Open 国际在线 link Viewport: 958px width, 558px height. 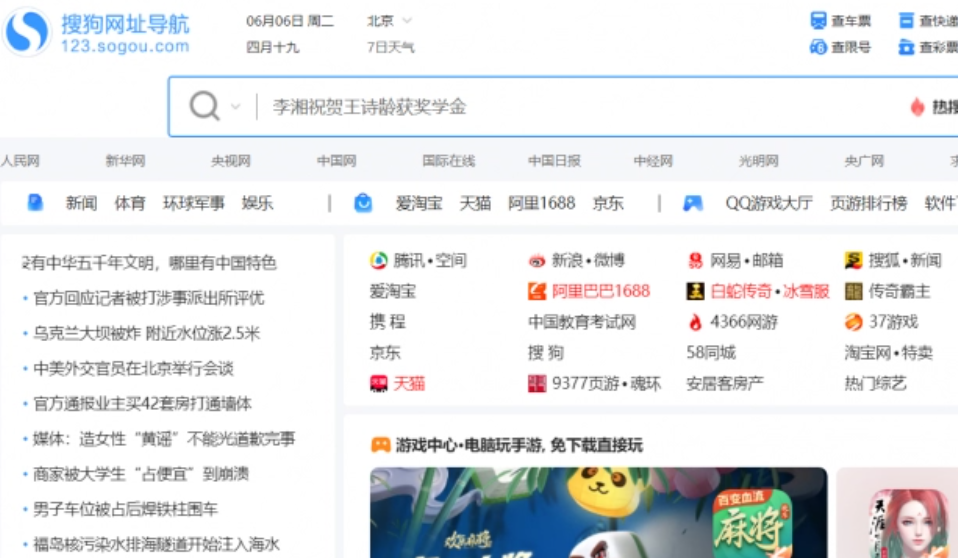click(x=448, y=161)
